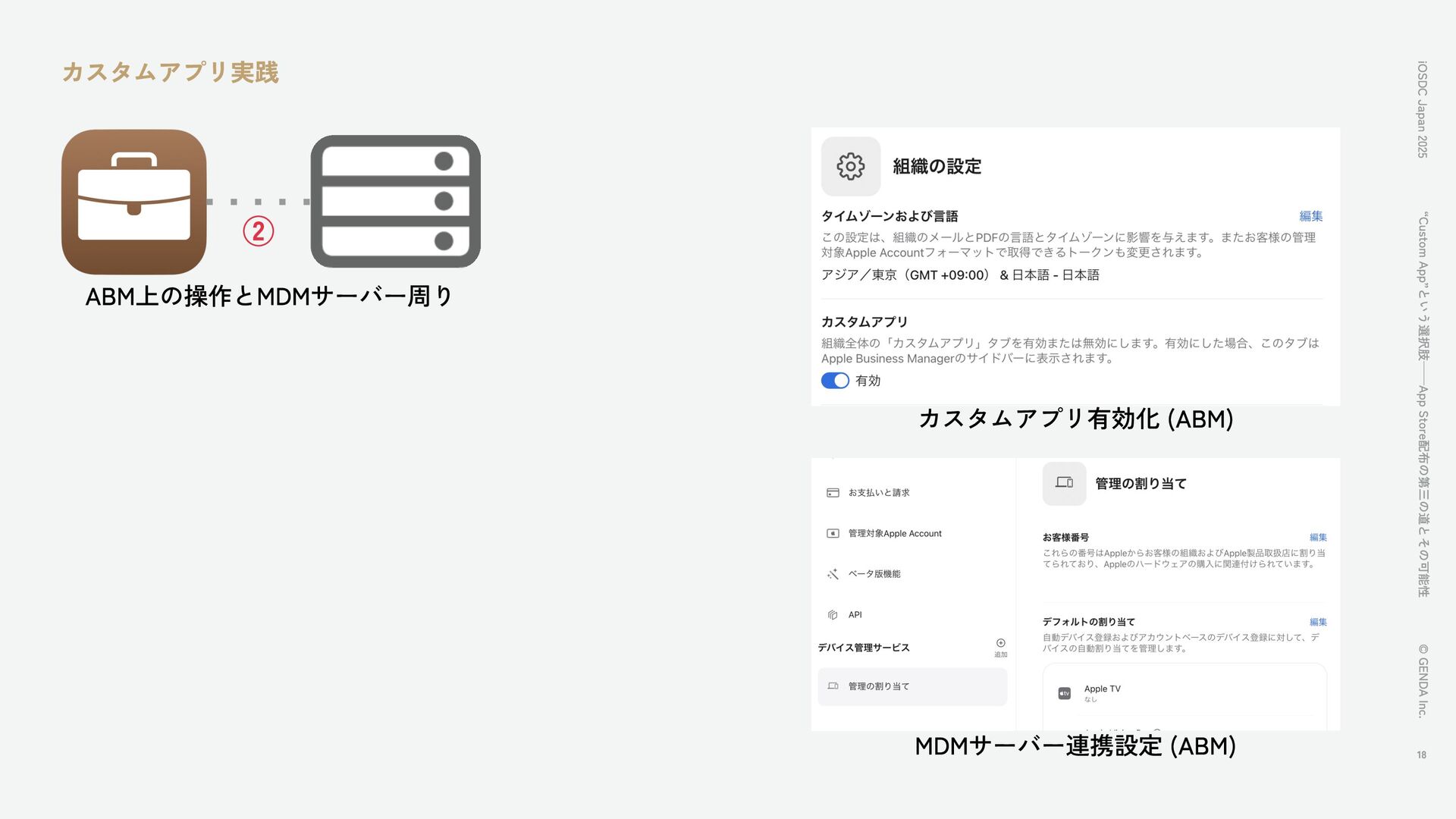The height and width of the screenshot is (819, 1456).
Task: Click the タイムゾーンおよび言語 section label
Action: (x=890, y=216)
